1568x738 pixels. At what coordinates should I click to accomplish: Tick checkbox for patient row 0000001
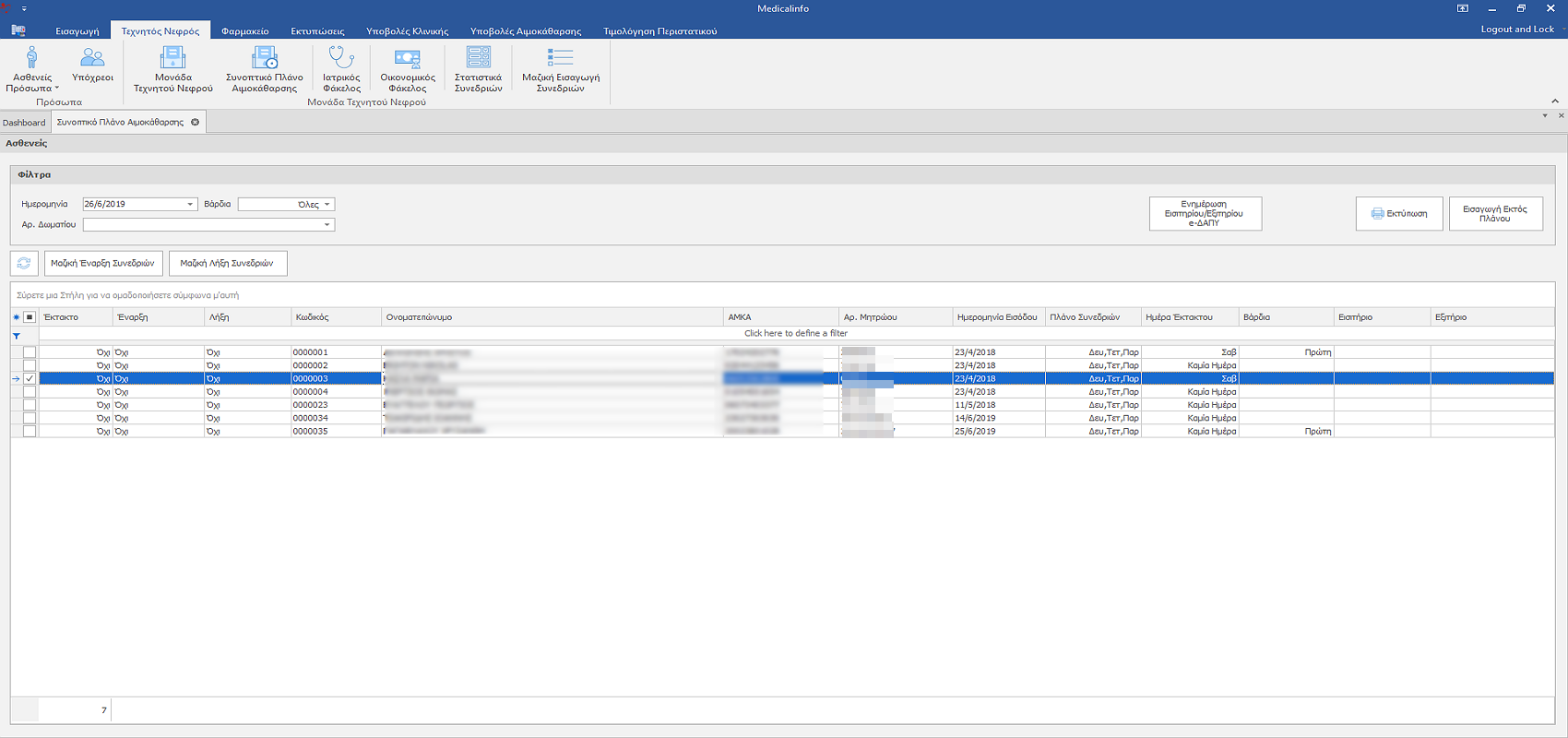30,352
